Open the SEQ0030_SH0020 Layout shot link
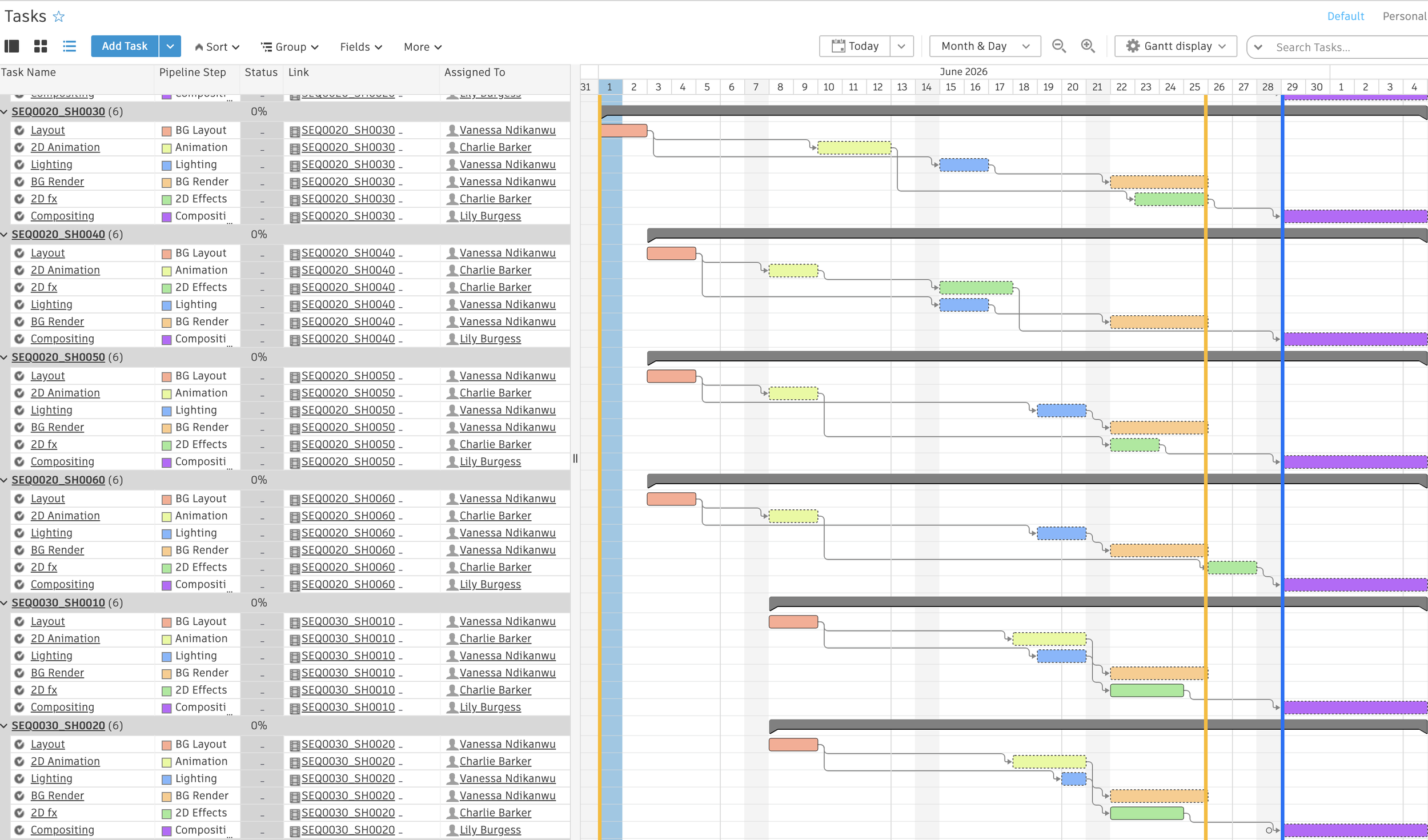 [348, 744]
